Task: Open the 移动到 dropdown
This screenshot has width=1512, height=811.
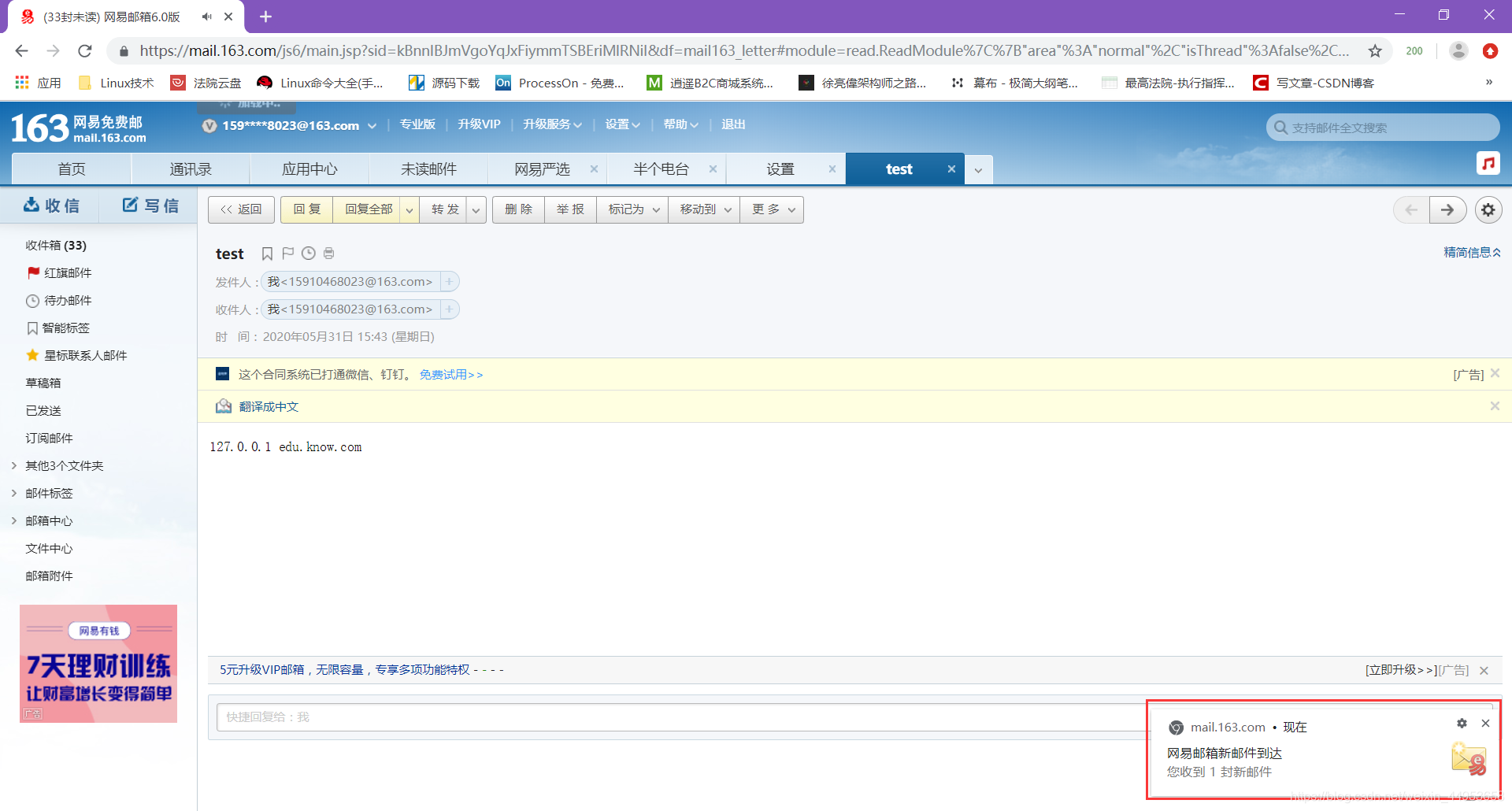Action: click(704, 209)
